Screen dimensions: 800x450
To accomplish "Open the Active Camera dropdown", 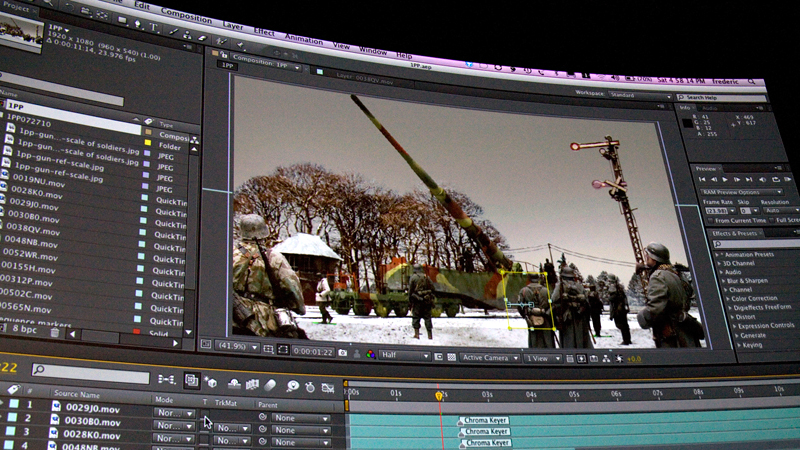I will click(490, 358).
